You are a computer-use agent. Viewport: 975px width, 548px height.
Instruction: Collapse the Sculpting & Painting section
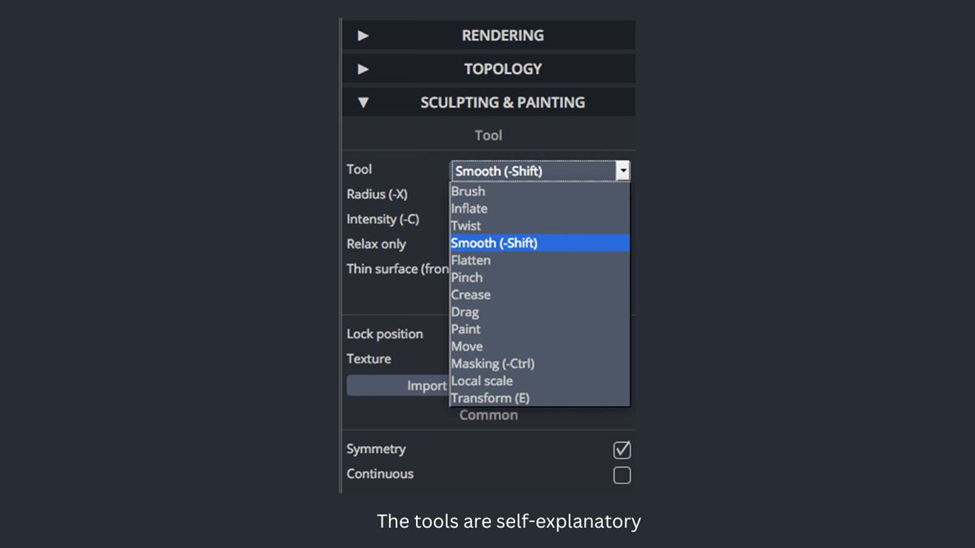click(489, 103)
